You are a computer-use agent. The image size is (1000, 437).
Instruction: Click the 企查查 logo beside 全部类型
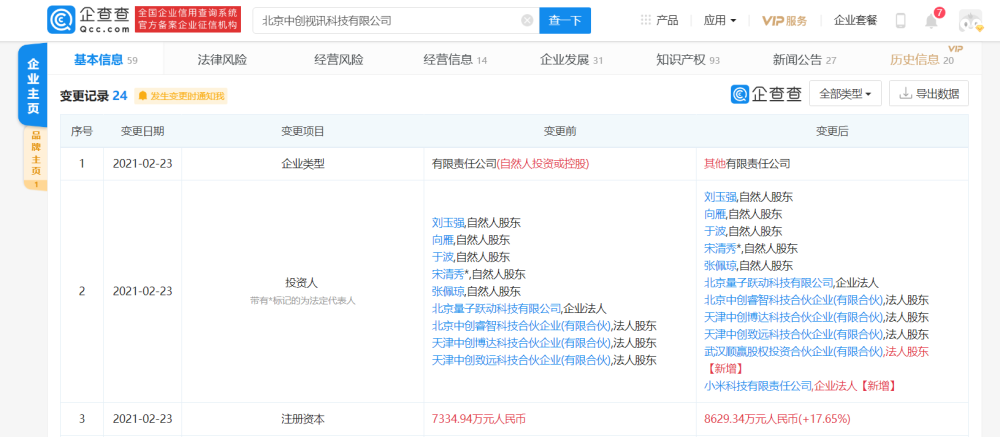click(767, 94)
